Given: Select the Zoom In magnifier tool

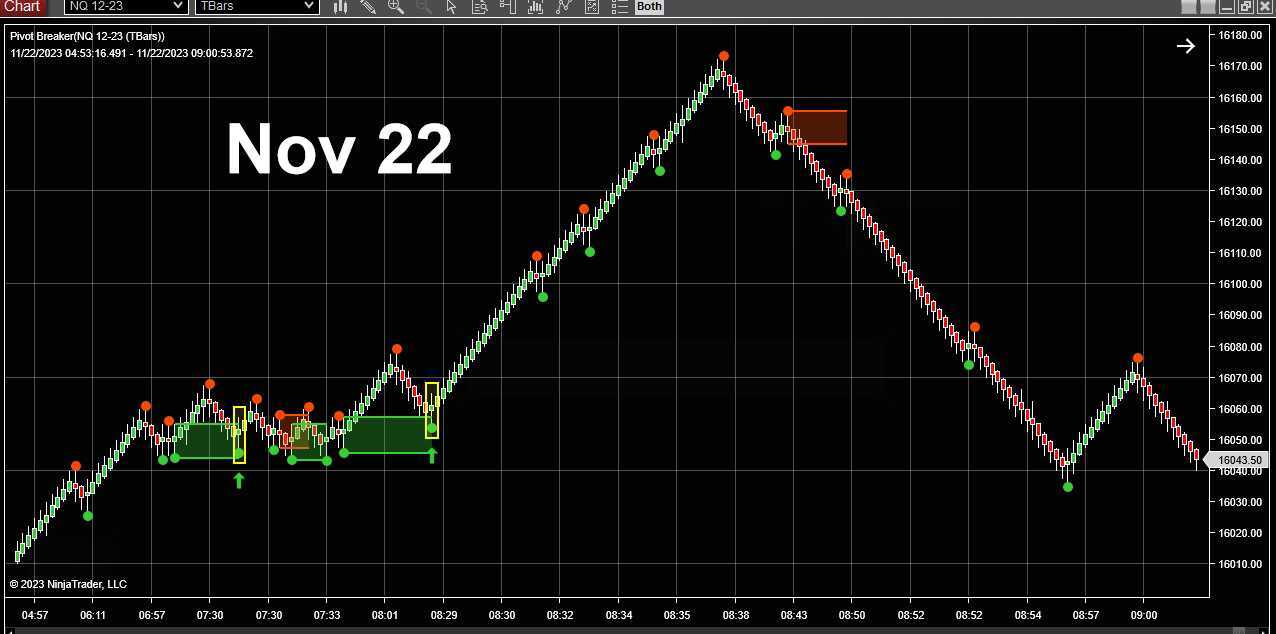Looking at the screenshot, I should pyautogui.click(x=396, y=7).
